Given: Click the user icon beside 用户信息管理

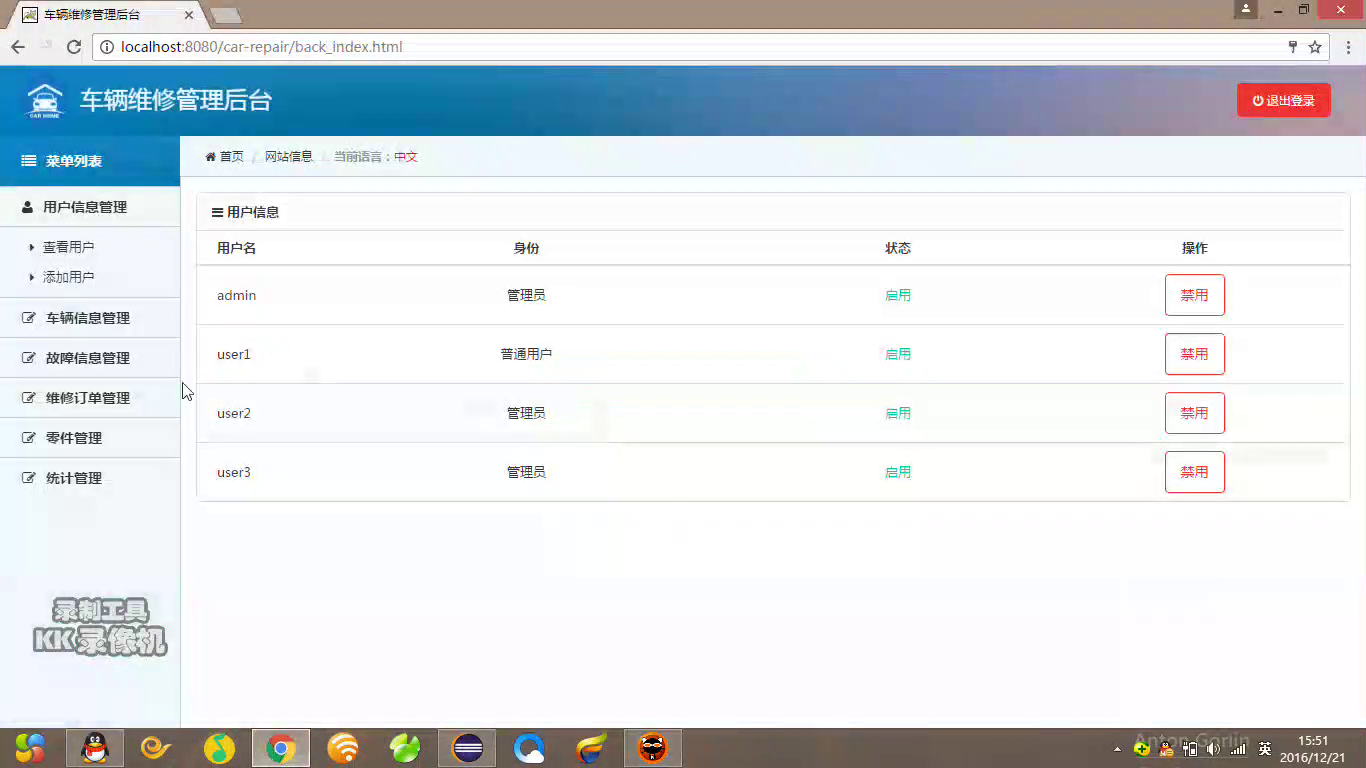Looking at the screenshot, I should click(28, 207).
